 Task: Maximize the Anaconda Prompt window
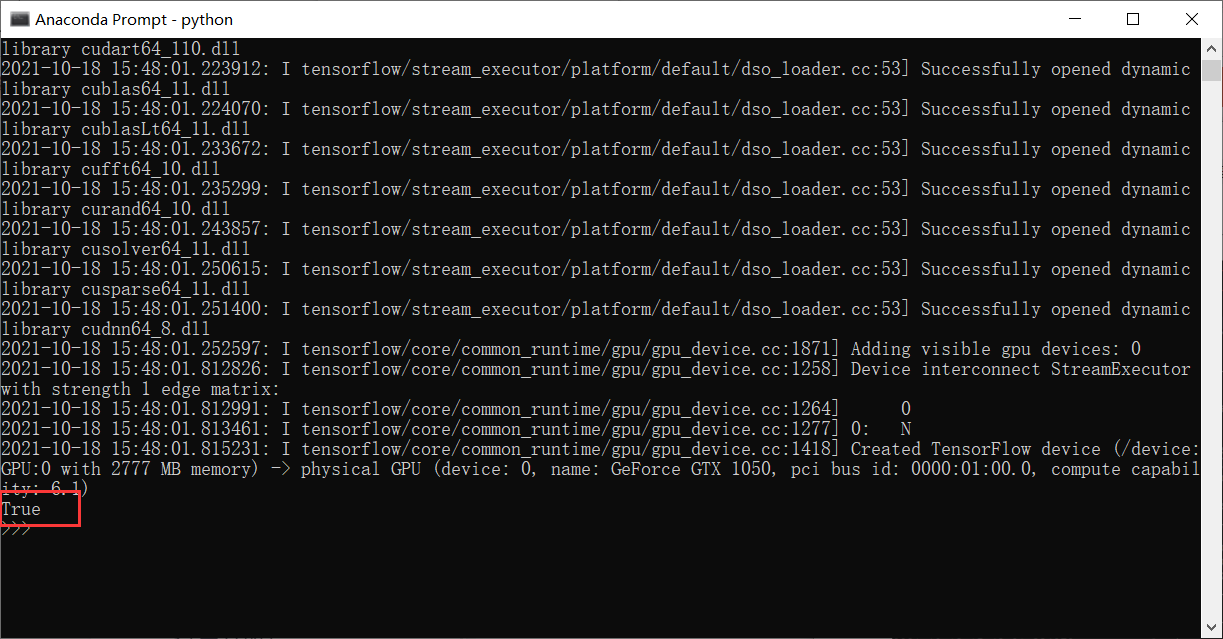(x=1133, y=19)
